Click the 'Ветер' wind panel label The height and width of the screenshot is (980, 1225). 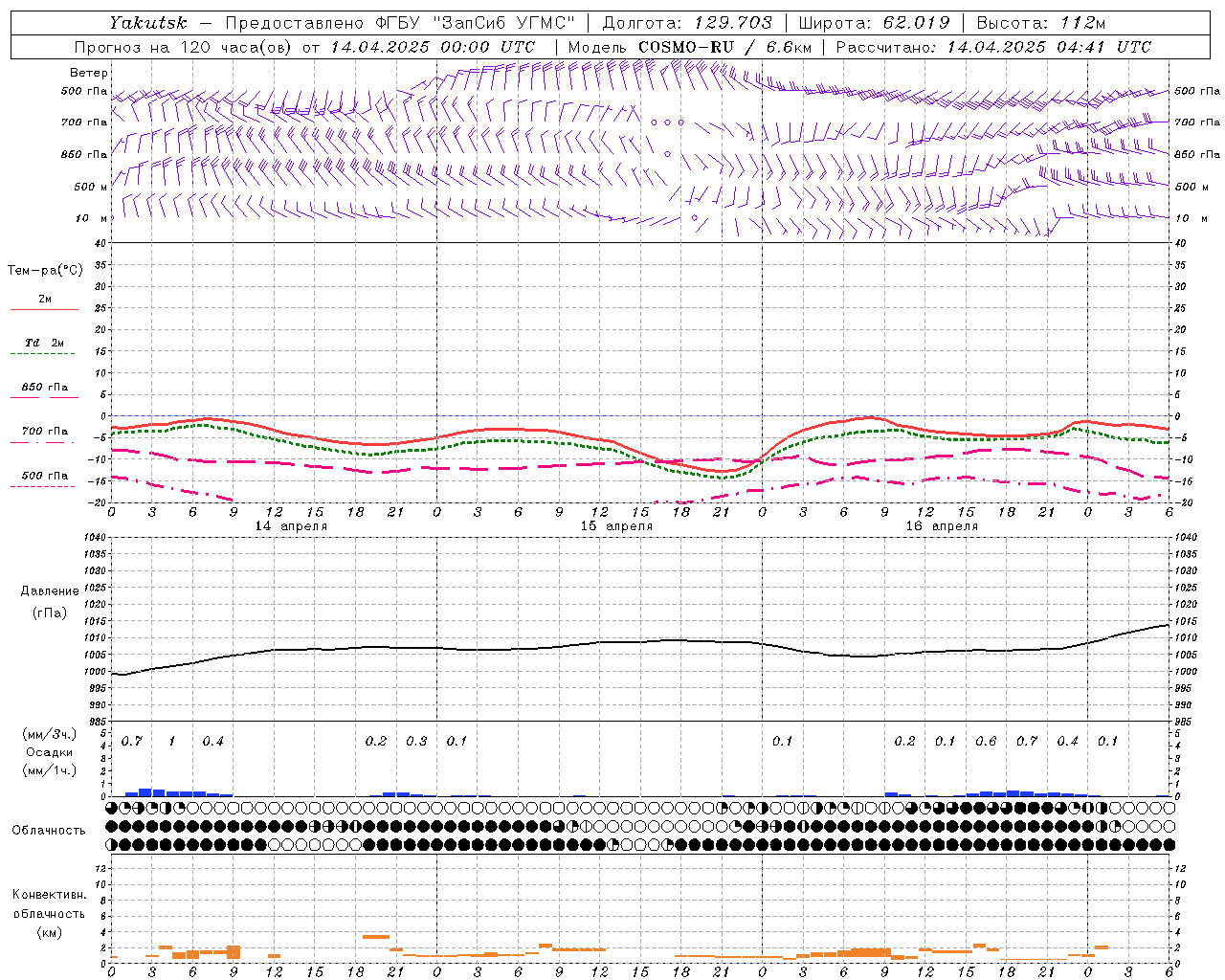coord(89,73)
